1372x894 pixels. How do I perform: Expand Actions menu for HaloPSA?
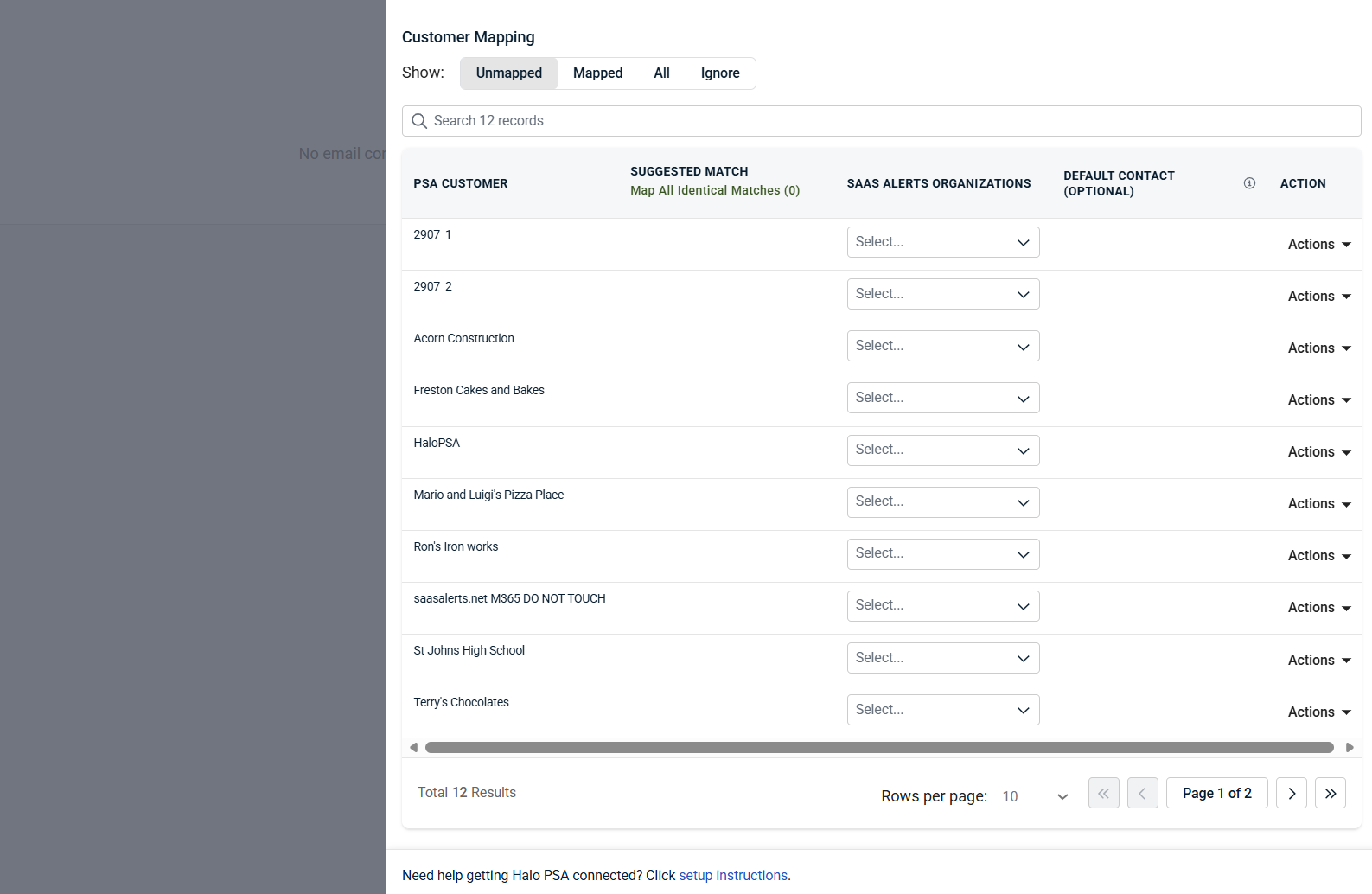(1319, 451)
